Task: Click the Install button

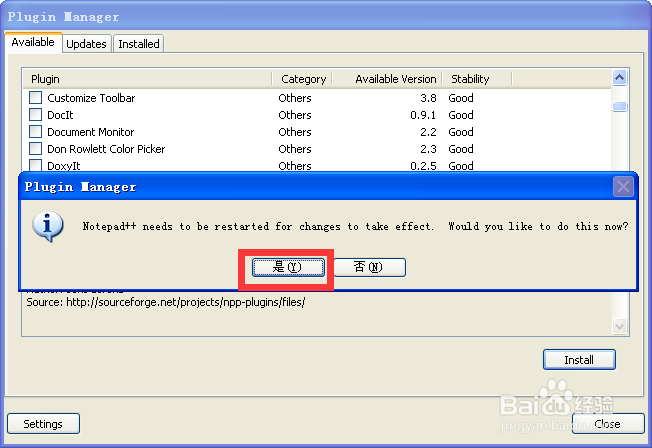Action: tap(579, 360)
